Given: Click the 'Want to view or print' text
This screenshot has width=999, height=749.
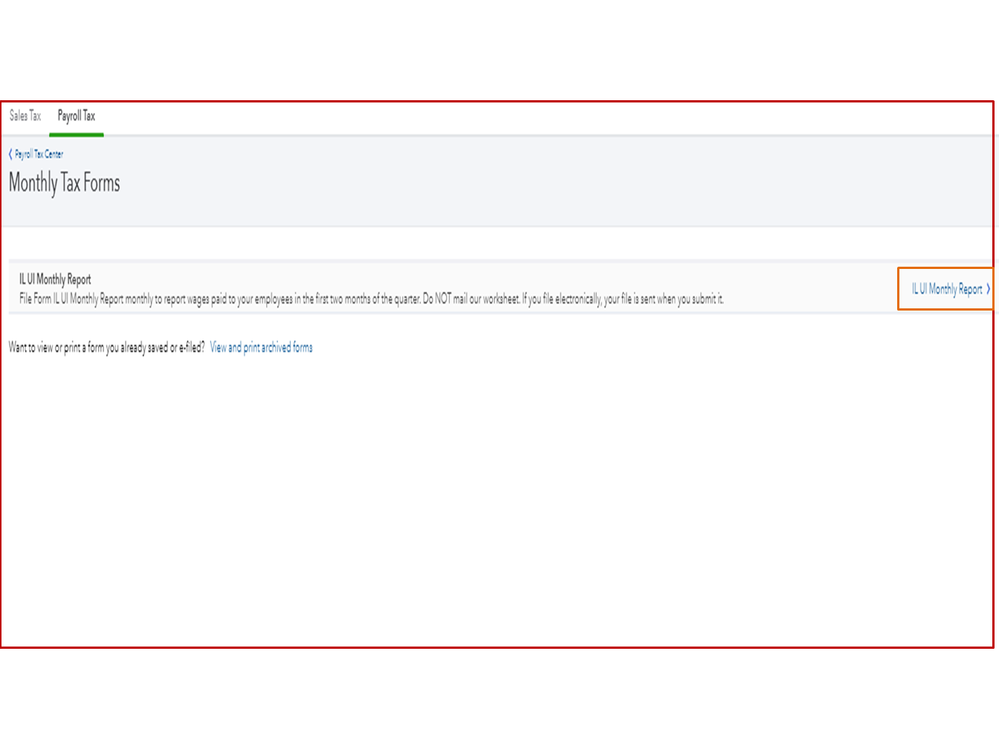Looking at the screenshot, I should coord(106,348).
